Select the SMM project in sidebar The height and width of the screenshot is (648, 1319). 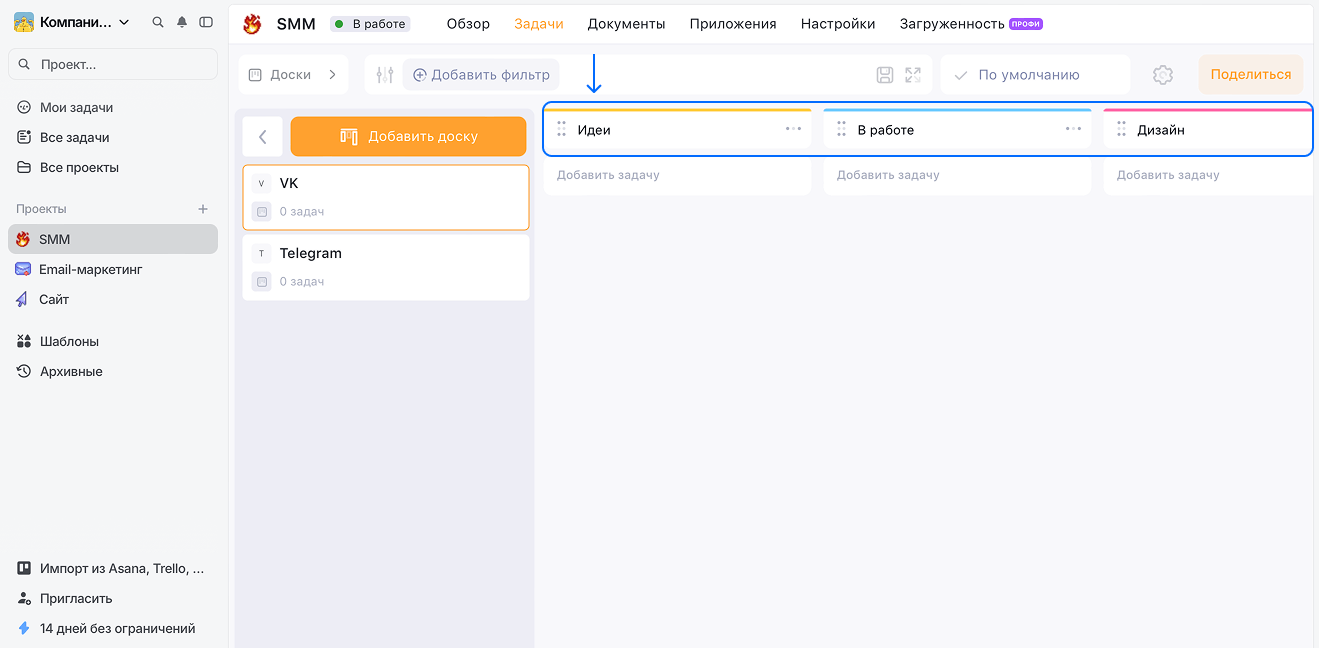(113, 239)
